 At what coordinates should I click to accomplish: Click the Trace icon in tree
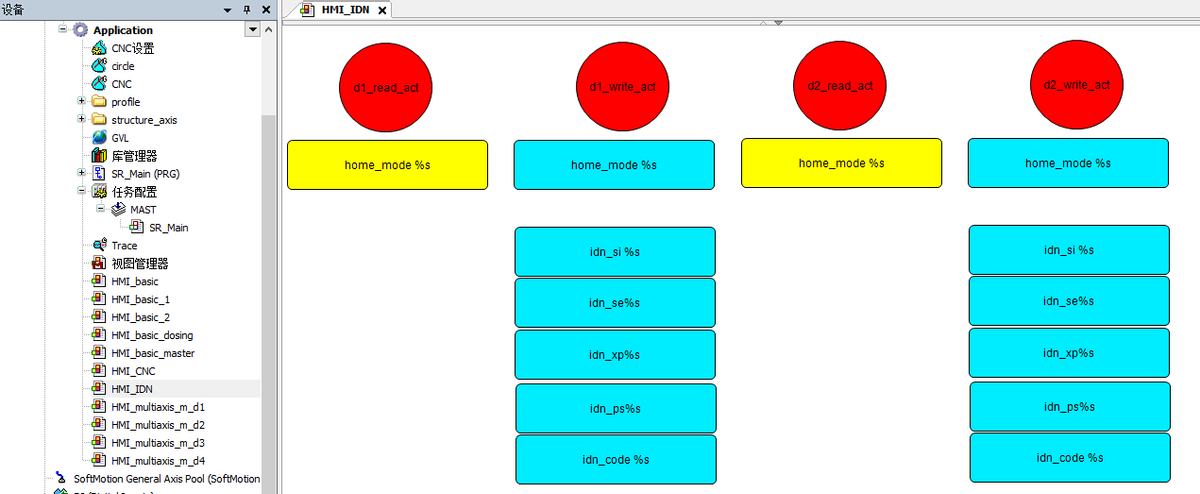tap(99, 245)
